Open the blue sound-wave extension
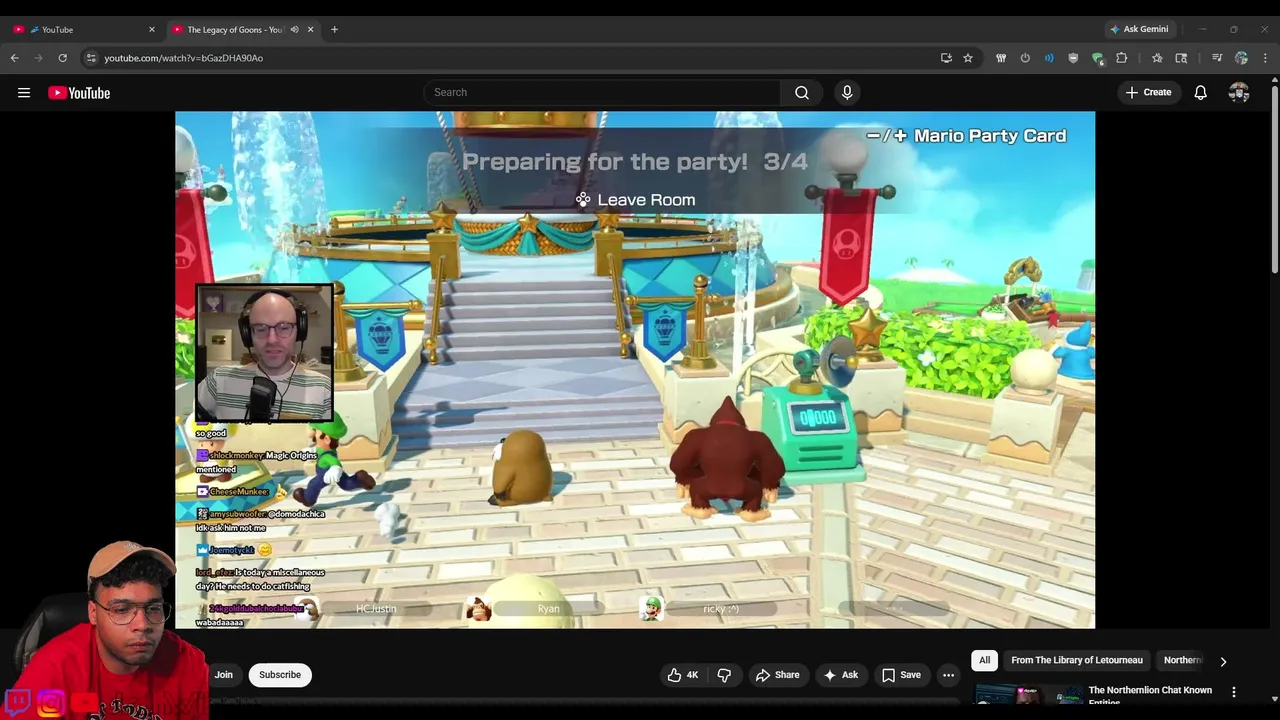The height and width of the screenshot is (720, 1280). click(x=1049, y=58)
